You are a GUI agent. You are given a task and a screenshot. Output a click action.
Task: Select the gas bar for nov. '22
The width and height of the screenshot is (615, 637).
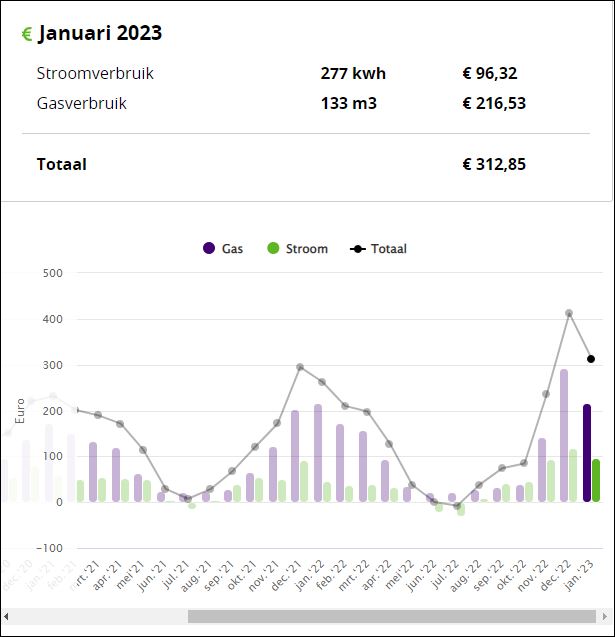tap(542, 469)
